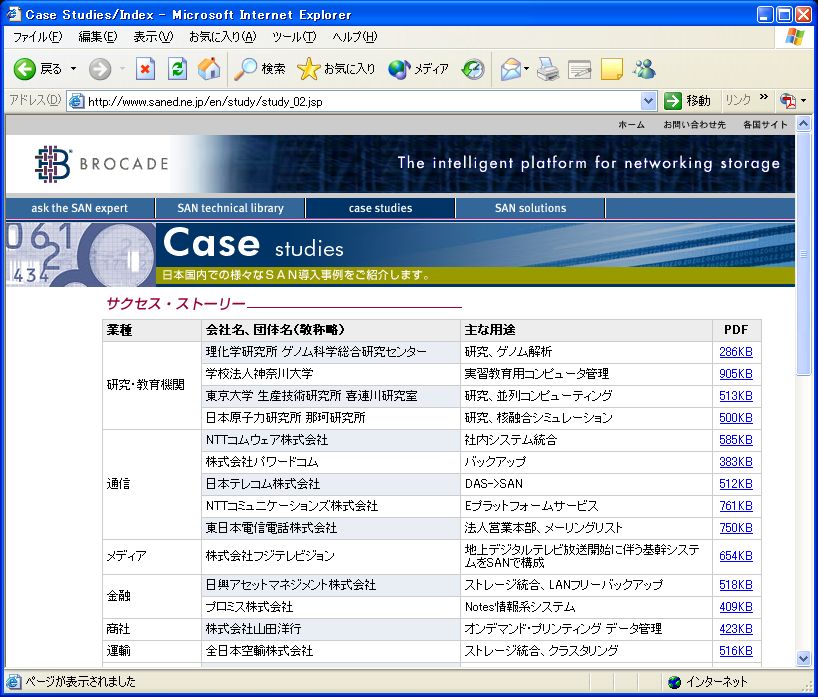Click the Brocade logo
The image size is (818, 697).
(x=101, y=164)
